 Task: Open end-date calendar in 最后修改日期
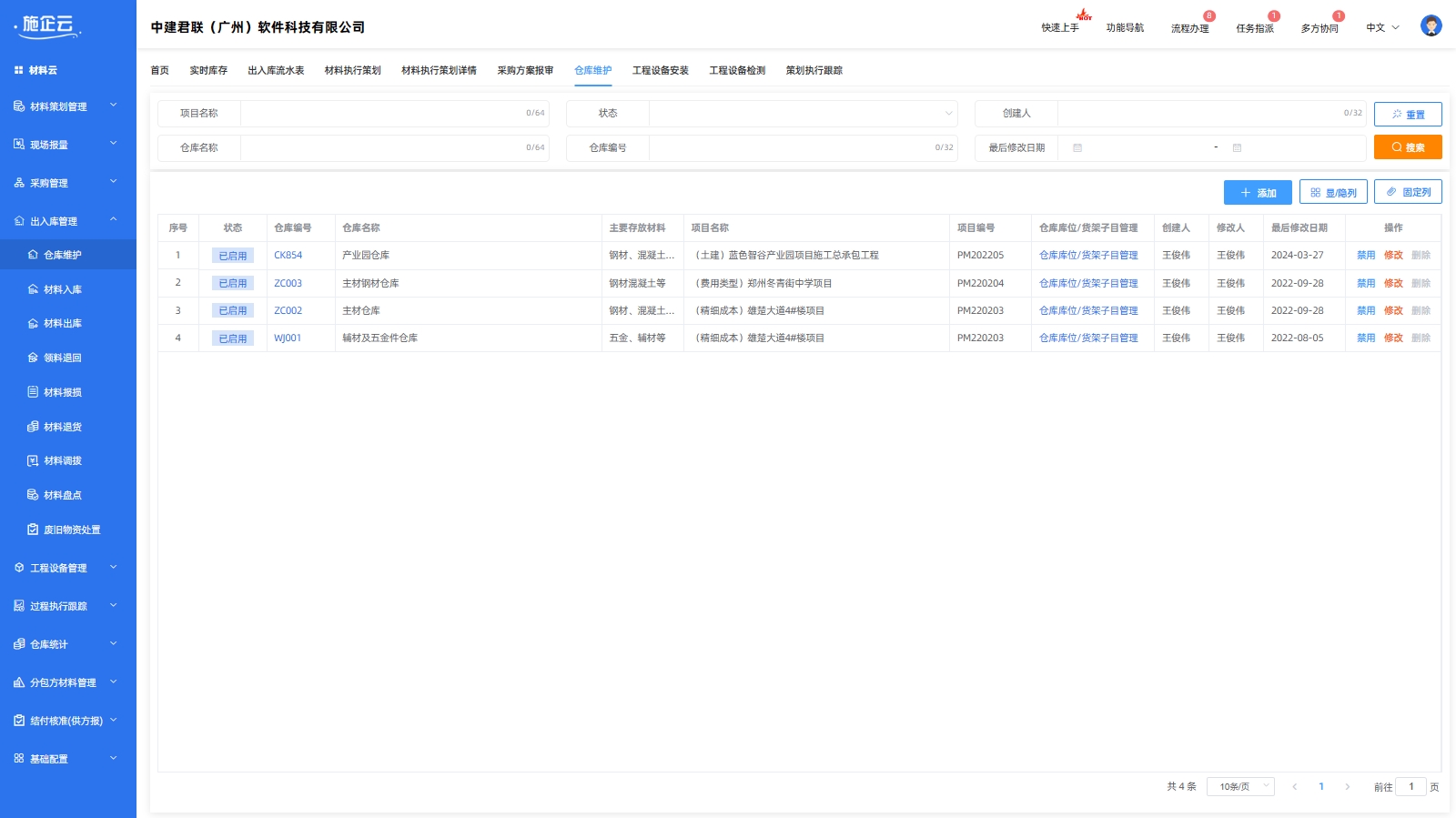[1237, 147]
